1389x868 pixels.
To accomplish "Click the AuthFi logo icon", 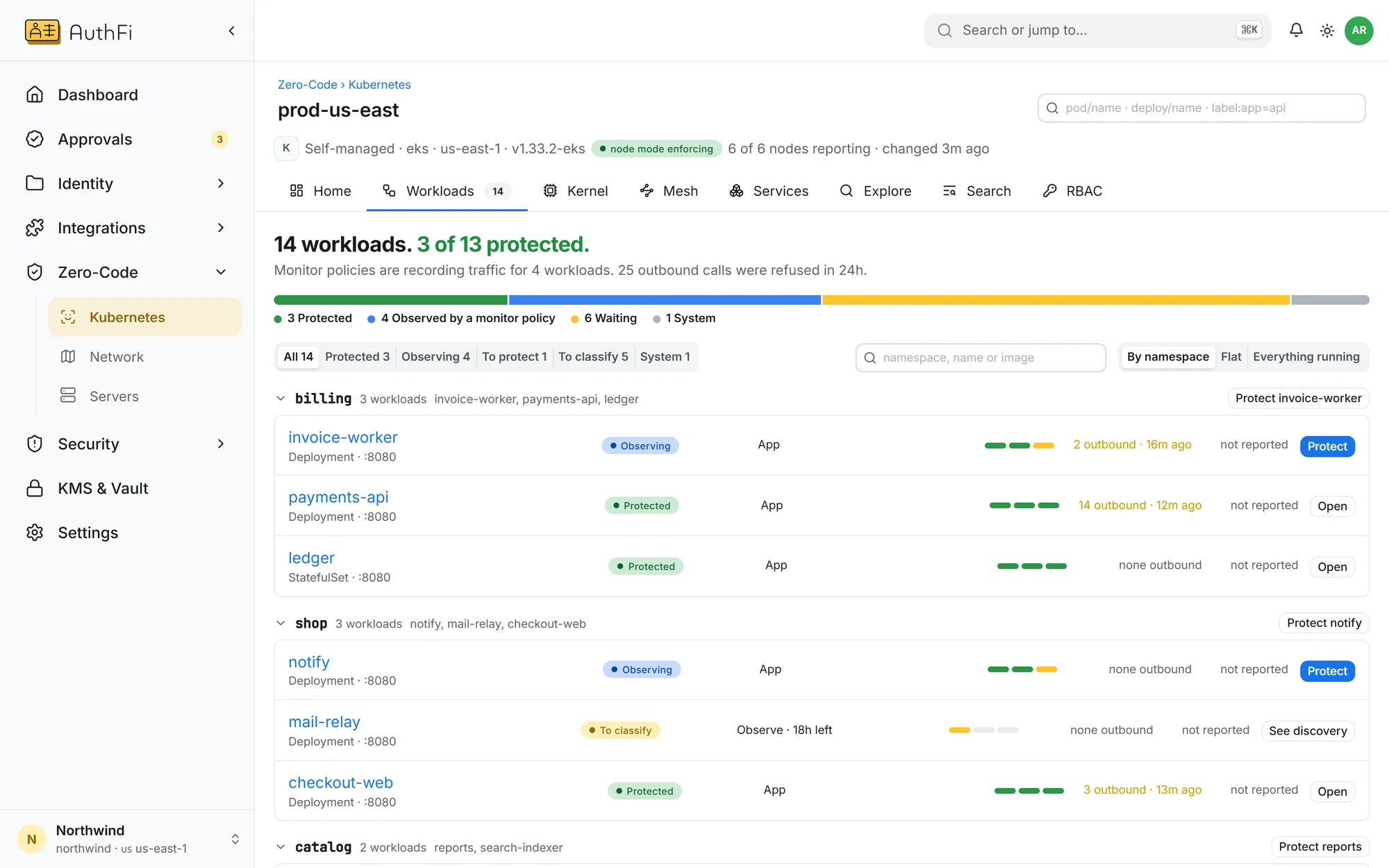I will [x=42, y=31].
